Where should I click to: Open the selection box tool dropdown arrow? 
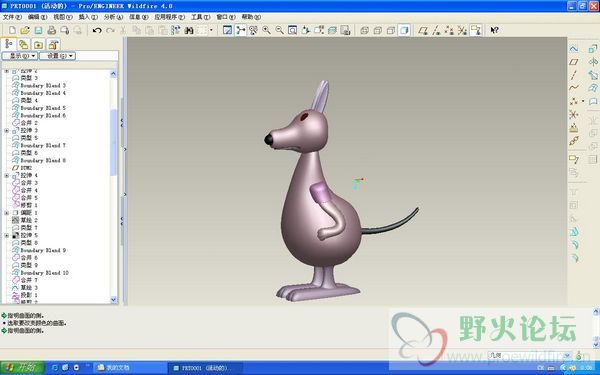211,30
